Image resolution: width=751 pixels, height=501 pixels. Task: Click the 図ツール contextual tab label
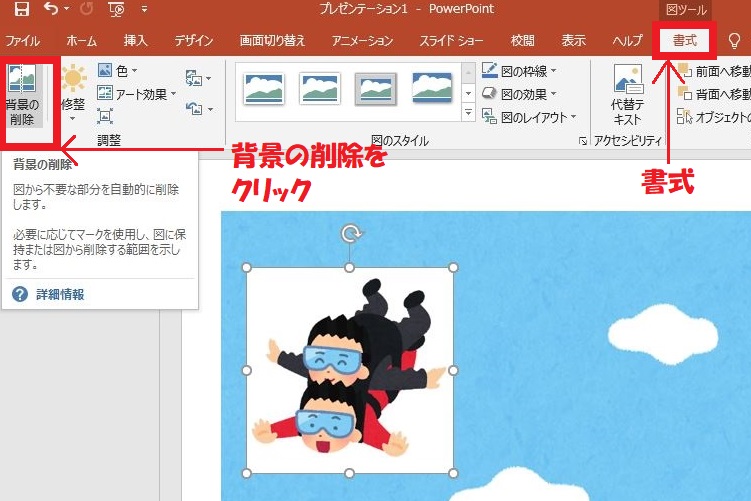point(686,10)
